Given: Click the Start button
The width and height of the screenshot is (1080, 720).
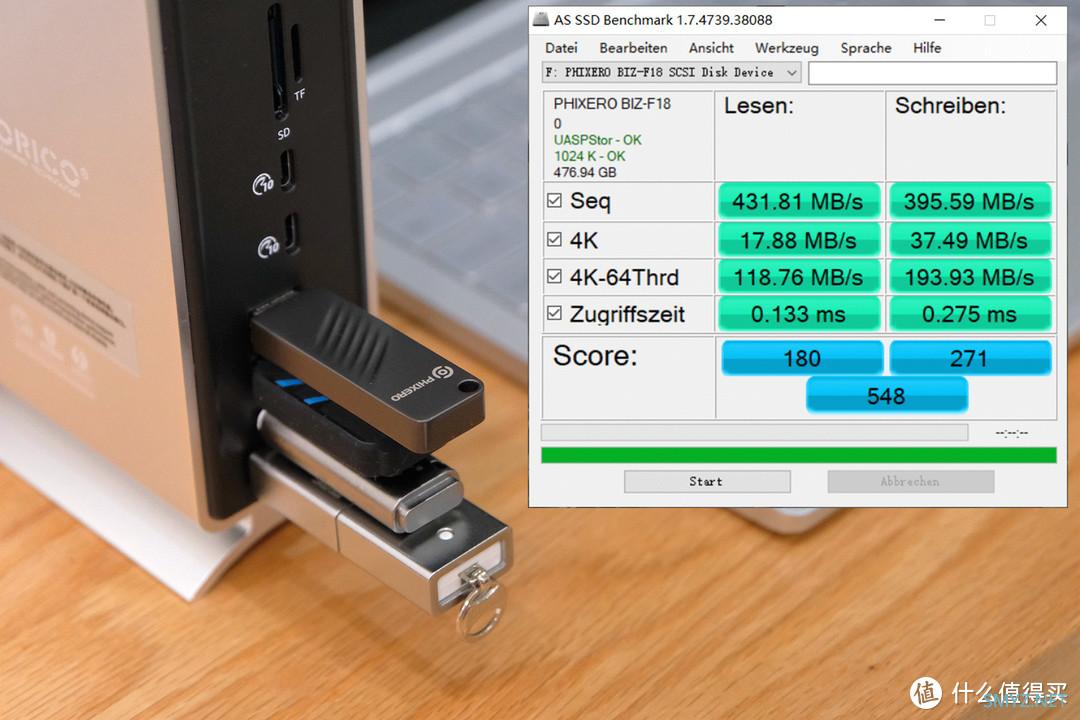Looking at the screenshot, I should [707, 482].
